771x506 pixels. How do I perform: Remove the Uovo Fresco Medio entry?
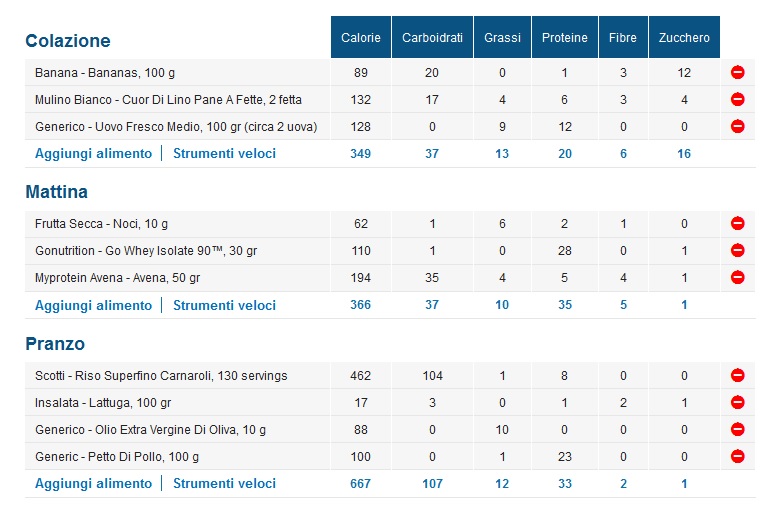(737, 126)
